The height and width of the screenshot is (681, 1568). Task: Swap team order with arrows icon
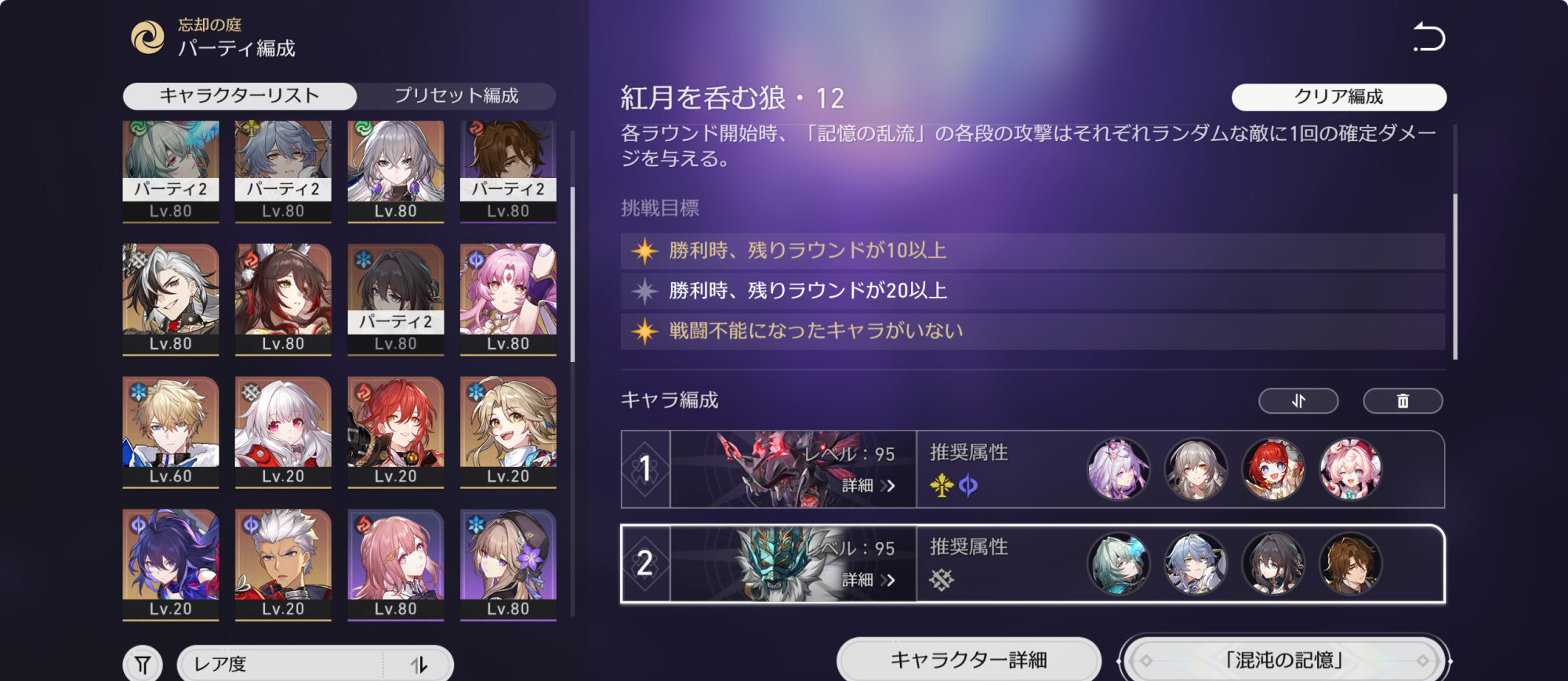point(1298,401)
